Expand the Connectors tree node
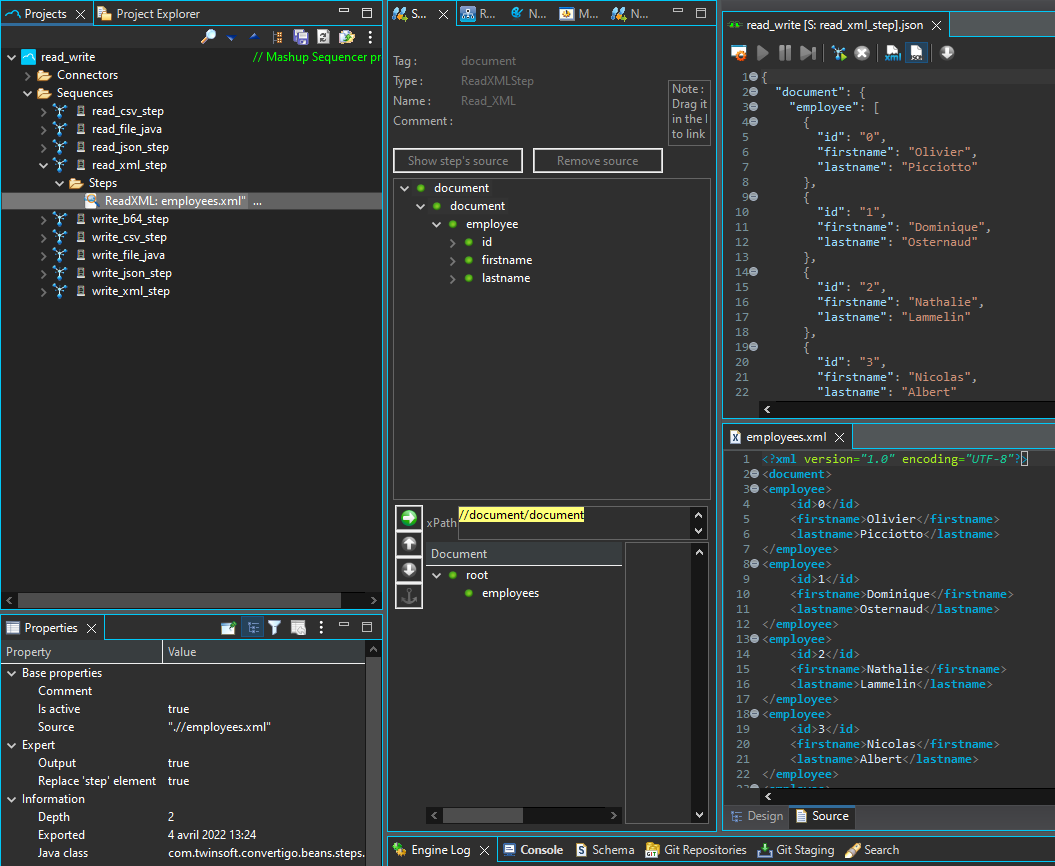The height and width of the screenshot is (866, 1055). (26, 75)
